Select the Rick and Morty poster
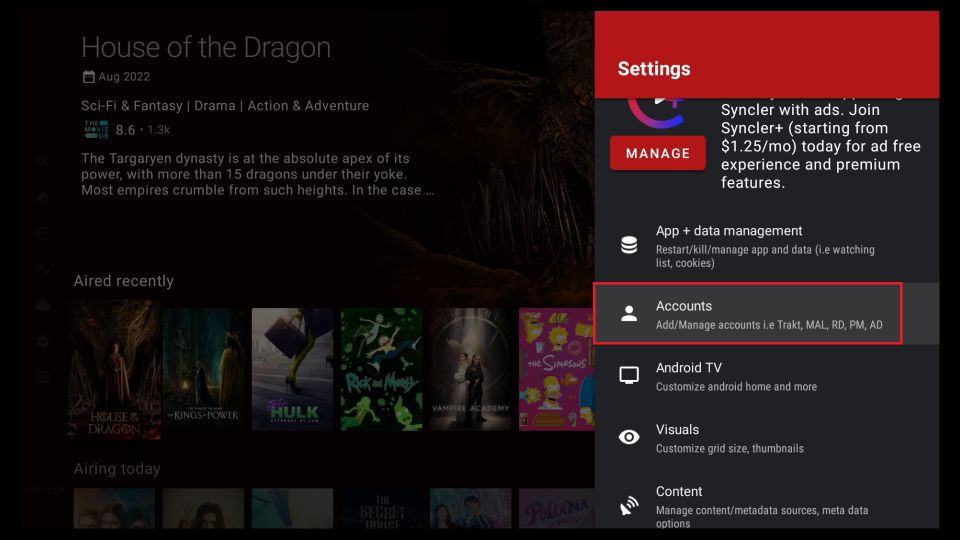The image size is (960, 540). point(381,369)
